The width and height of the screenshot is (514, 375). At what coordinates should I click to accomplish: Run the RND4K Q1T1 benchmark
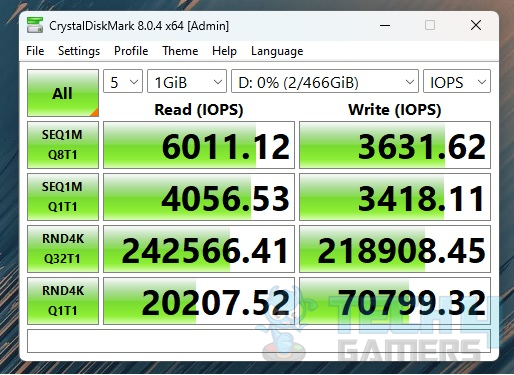pos(63,301)
